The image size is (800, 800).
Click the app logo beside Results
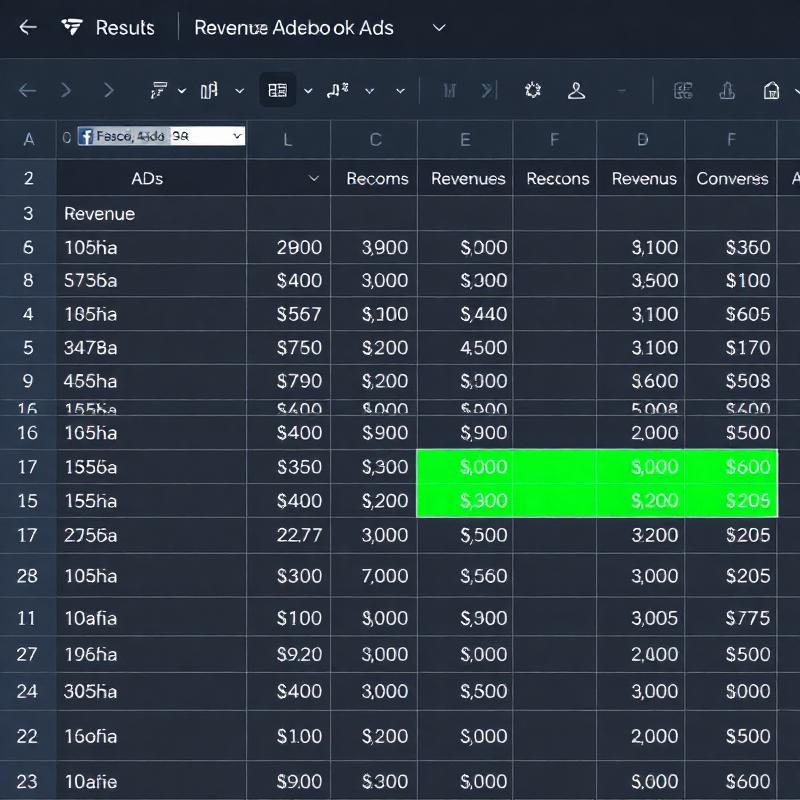pyautogui.click(x=71, y=27)
